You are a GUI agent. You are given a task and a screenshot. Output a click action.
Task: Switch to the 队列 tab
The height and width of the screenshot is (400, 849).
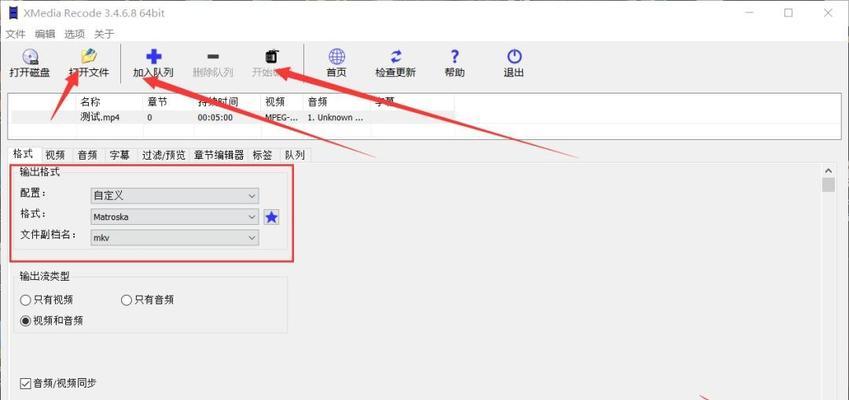[x=295, y=155]
